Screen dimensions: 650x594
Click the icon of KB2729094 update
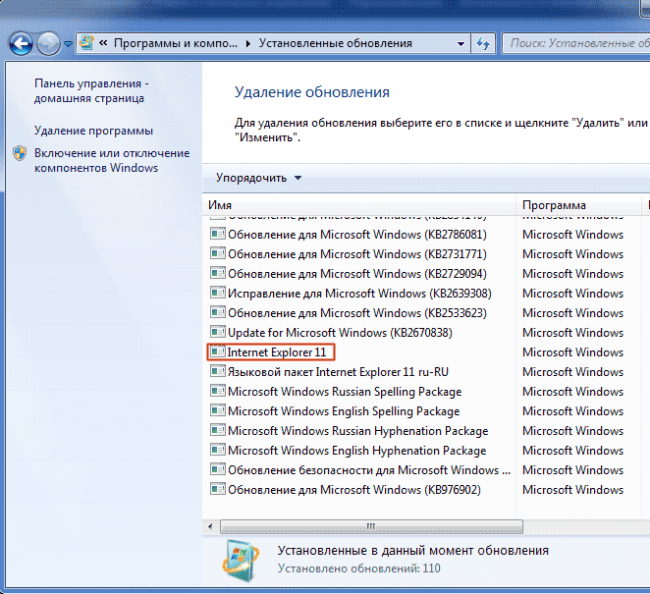point(218,274)
